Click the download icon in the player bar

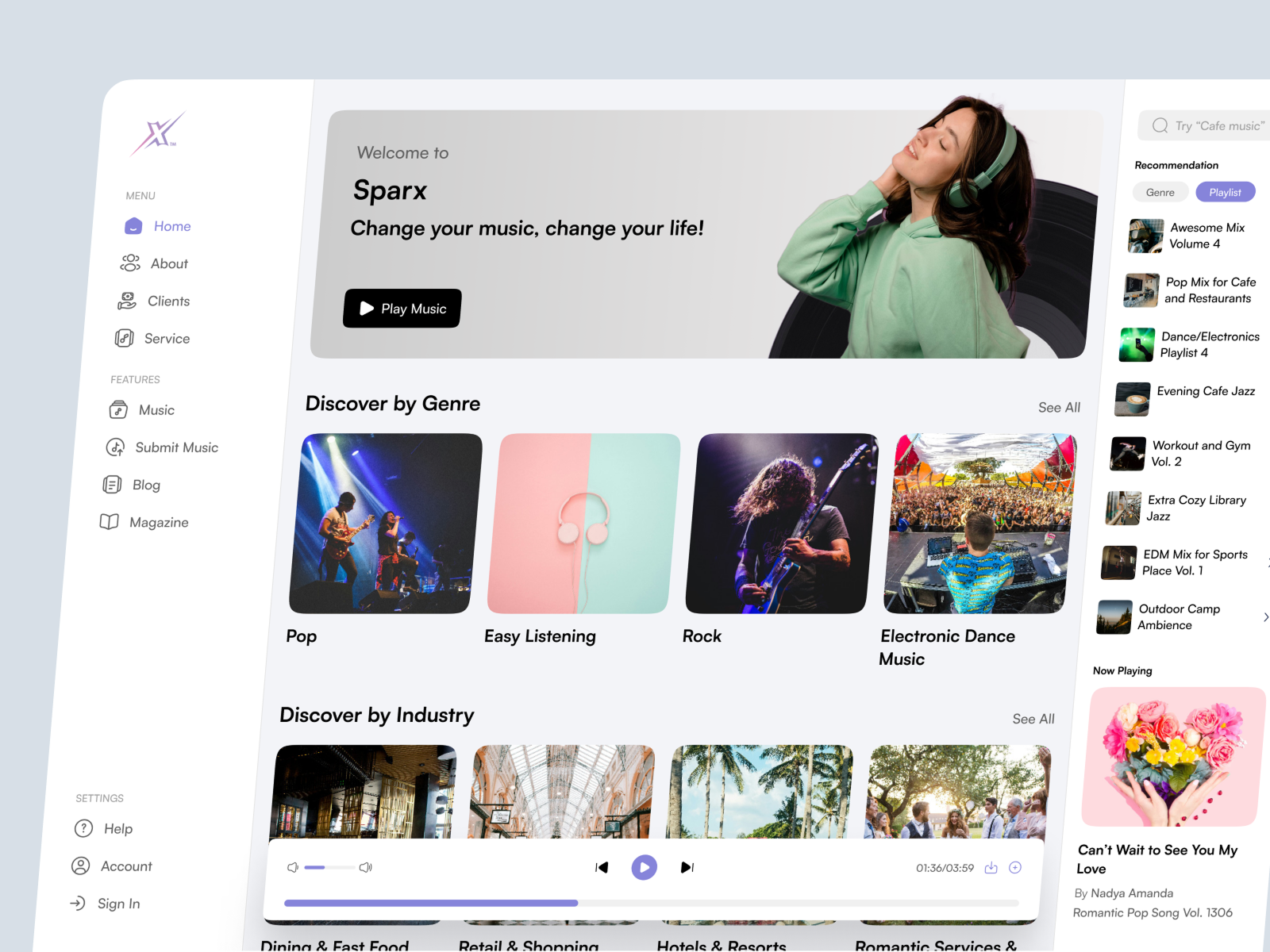click(x=991, y=867)
